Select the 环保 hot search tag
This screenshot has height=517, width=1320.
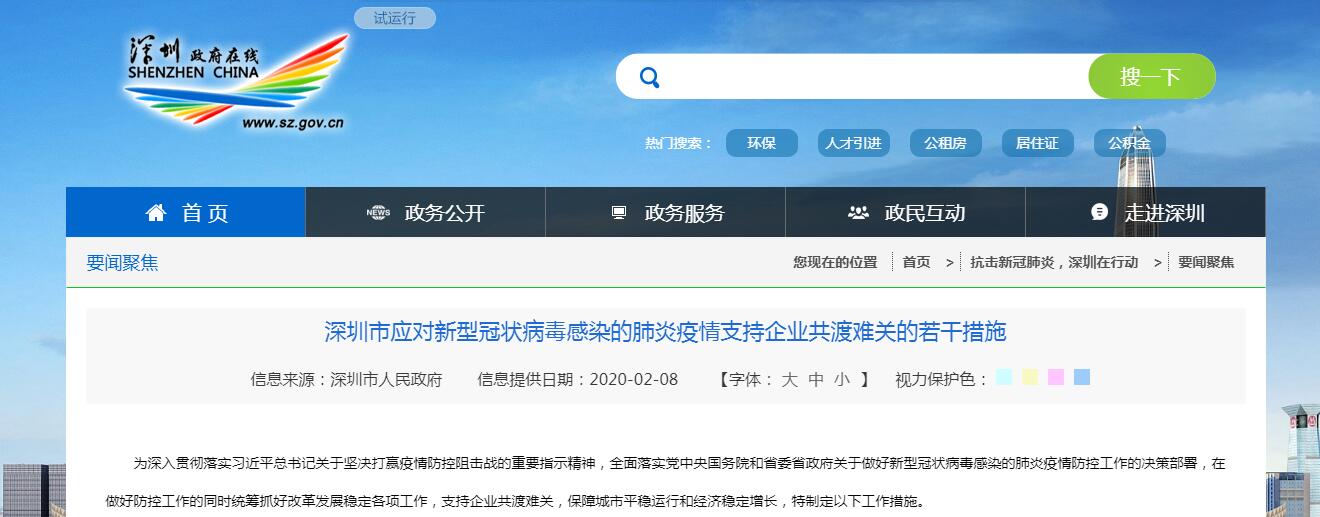[x=761, y=143]
